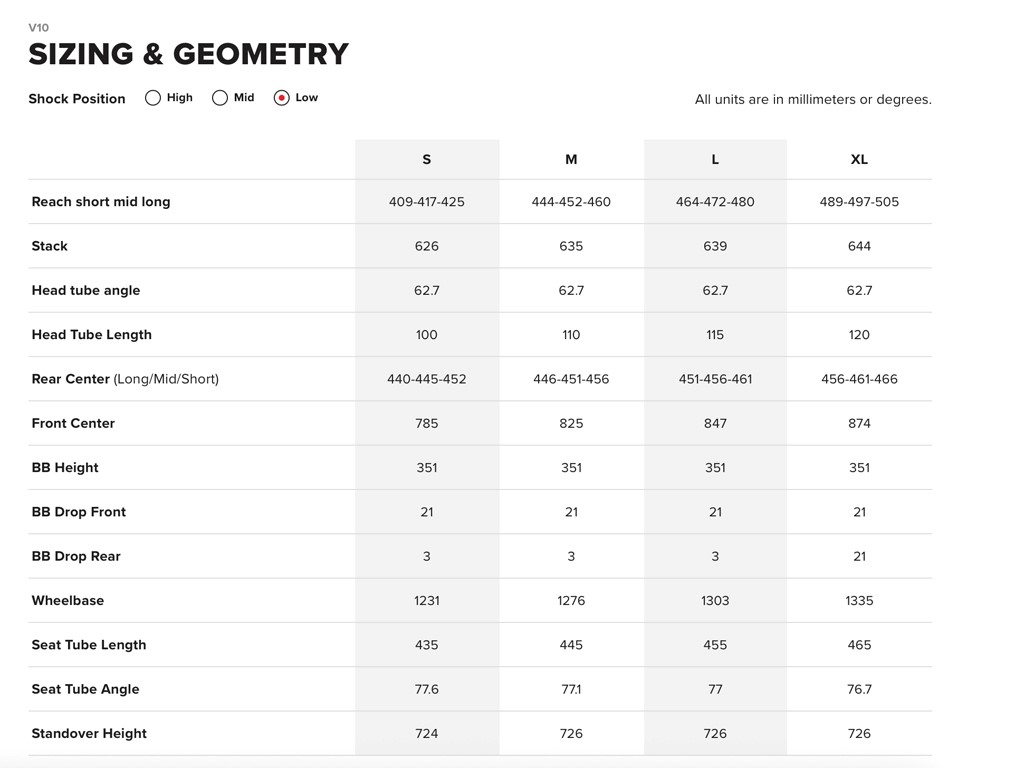Click the L size column header
The width and height of the screenshot is (1024, 768).
tap(715, 160)
